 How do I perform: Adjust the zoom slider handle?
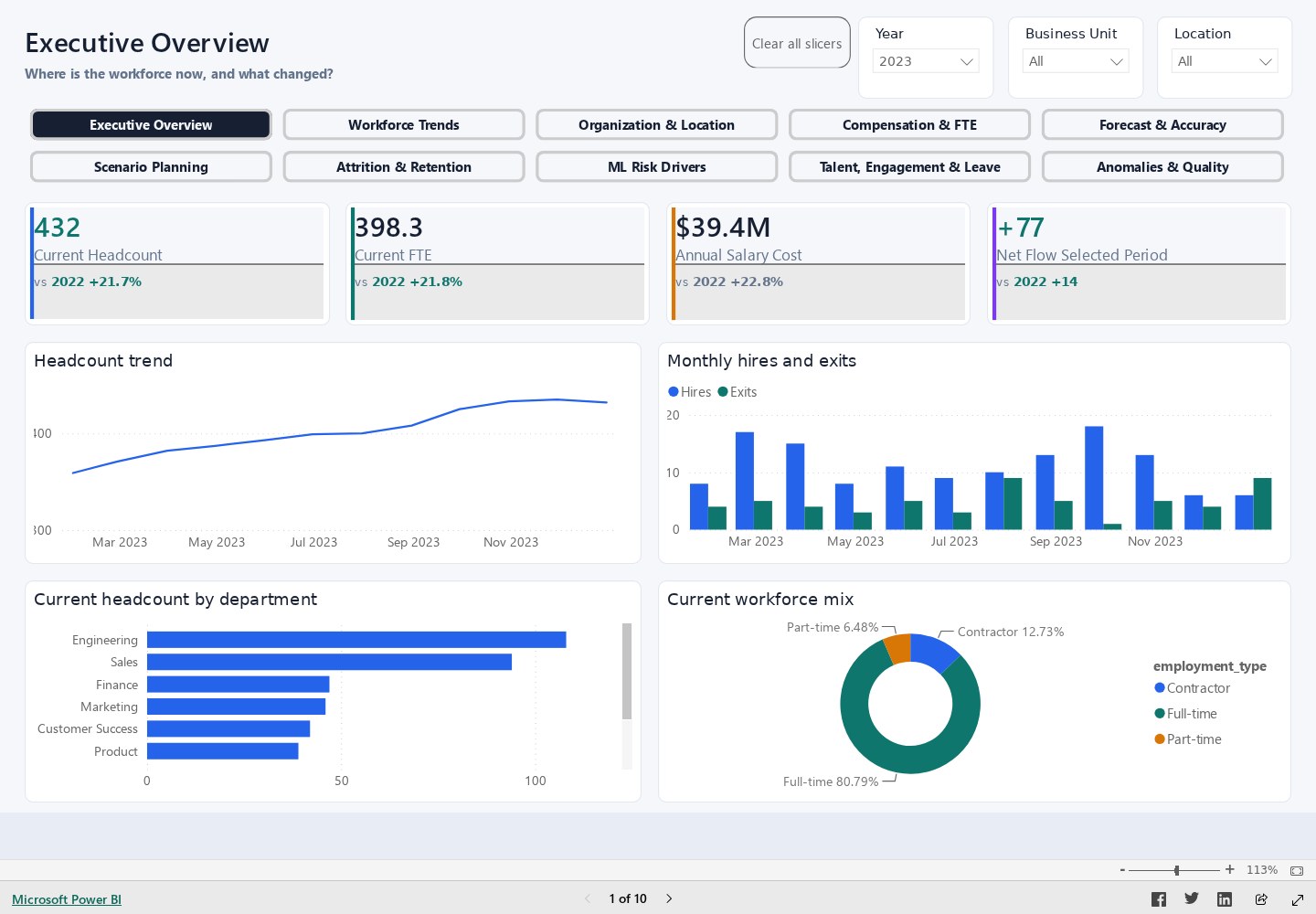(1177, 870)
